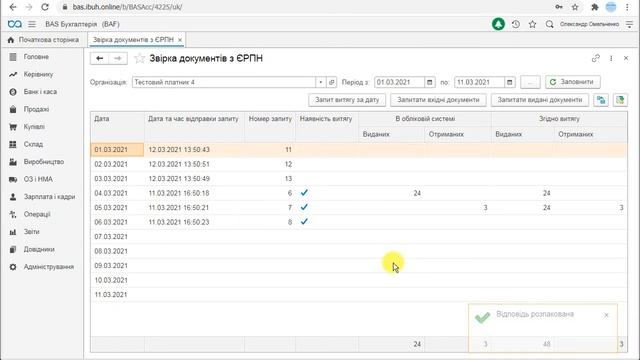
Task: Go to Початкова сторінка home tab
Action: [44, 40]
